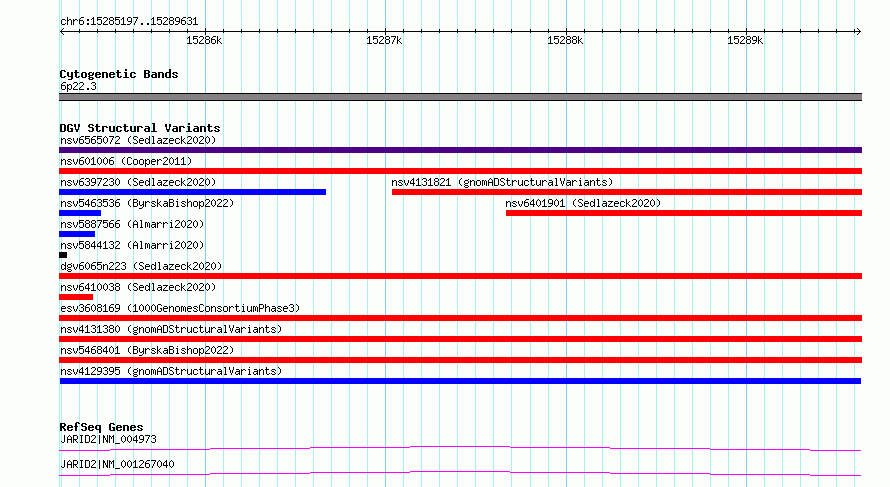Screen dimensions: 890x487
Task: Open dgv6065n223 (Sedlazeck2020) label
Action: (141, 266)
